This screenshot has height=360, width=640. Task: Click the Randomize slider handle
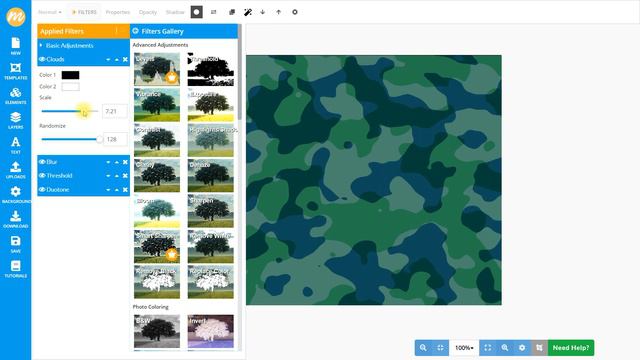tap(99, 139)
